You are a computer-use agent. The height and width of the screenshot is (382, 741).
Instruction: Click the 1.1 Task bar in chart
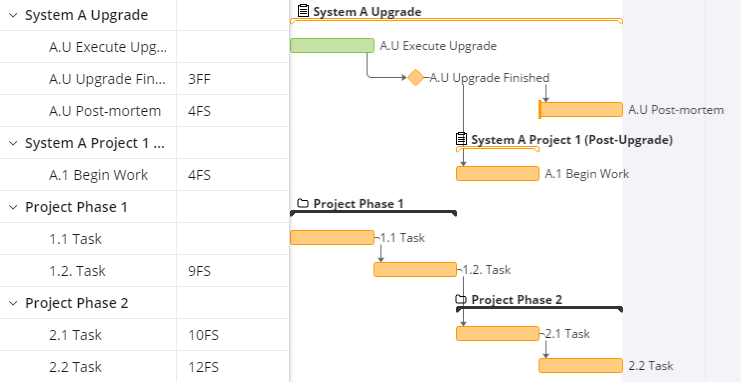coord(332,237)
